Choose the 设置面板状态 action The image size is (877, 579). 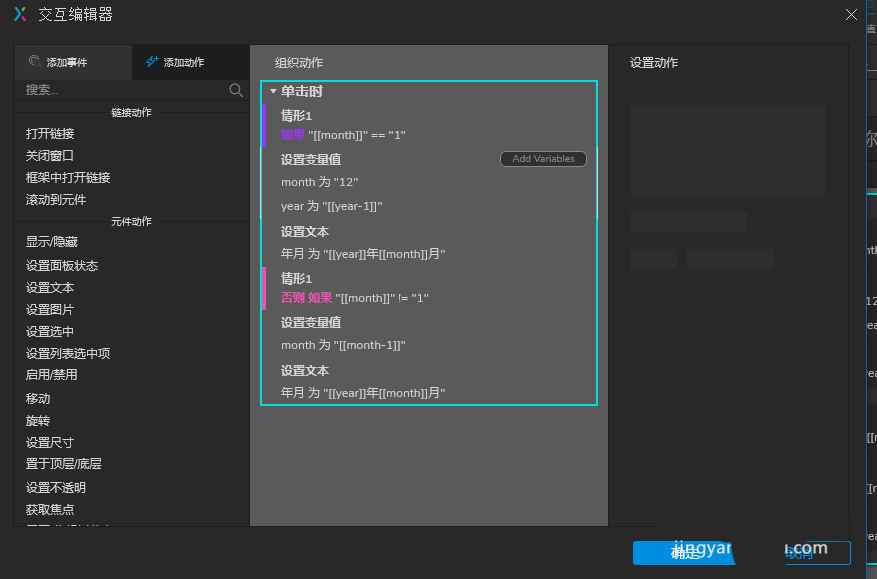pyautogui.click(x=62, y=265)
